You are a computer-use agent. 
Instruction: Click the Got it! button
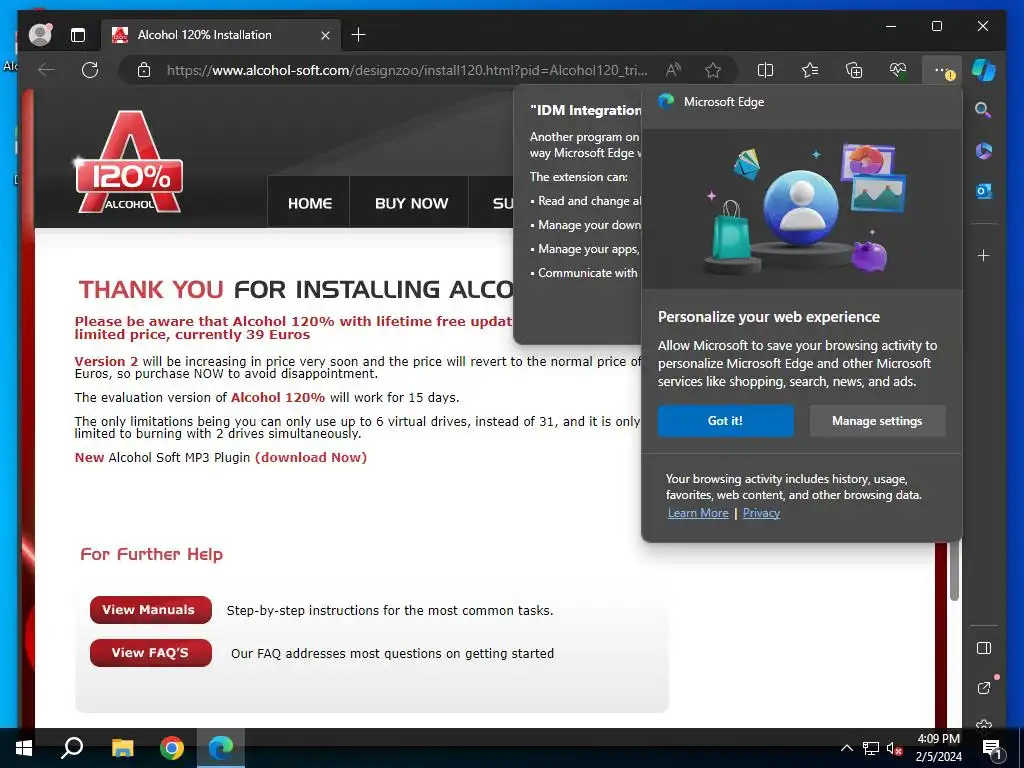click(726, 421)
